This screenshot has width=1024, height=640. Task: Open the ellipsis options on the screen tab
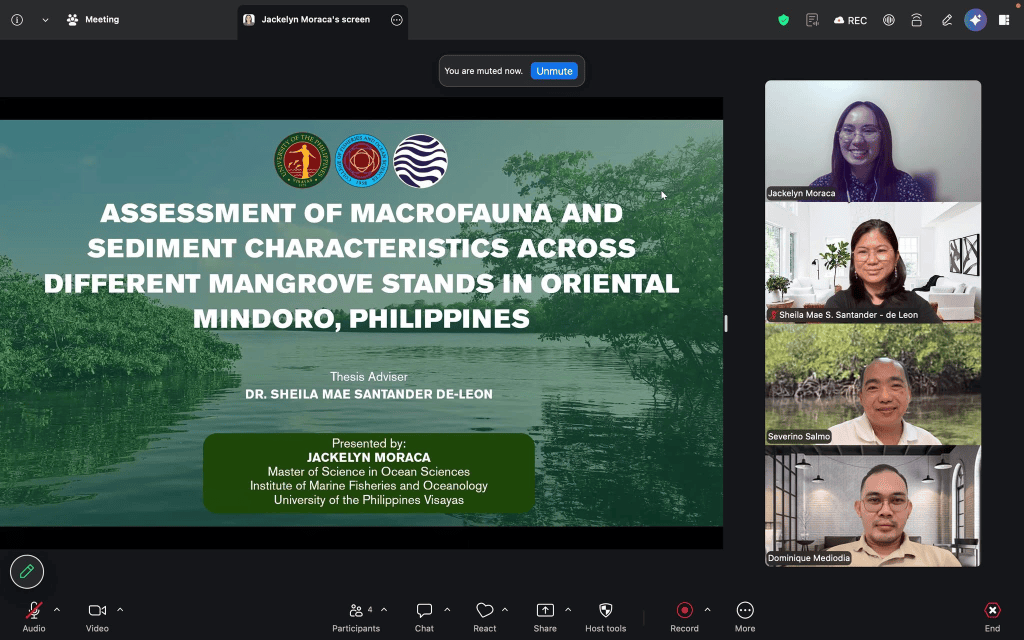click(x=396, y=20)
